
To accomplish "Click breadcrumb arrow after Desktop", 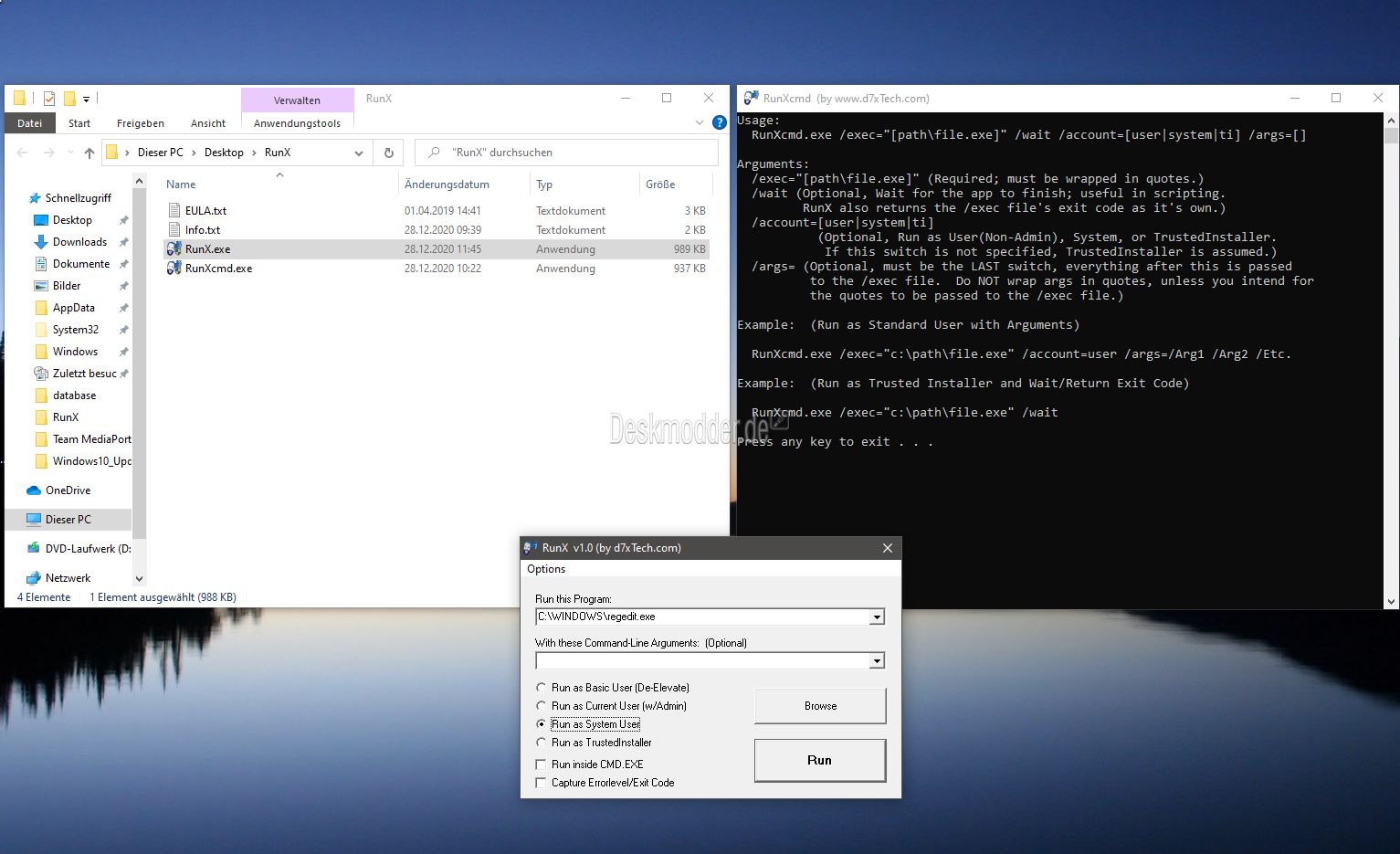I will (255, 153).
